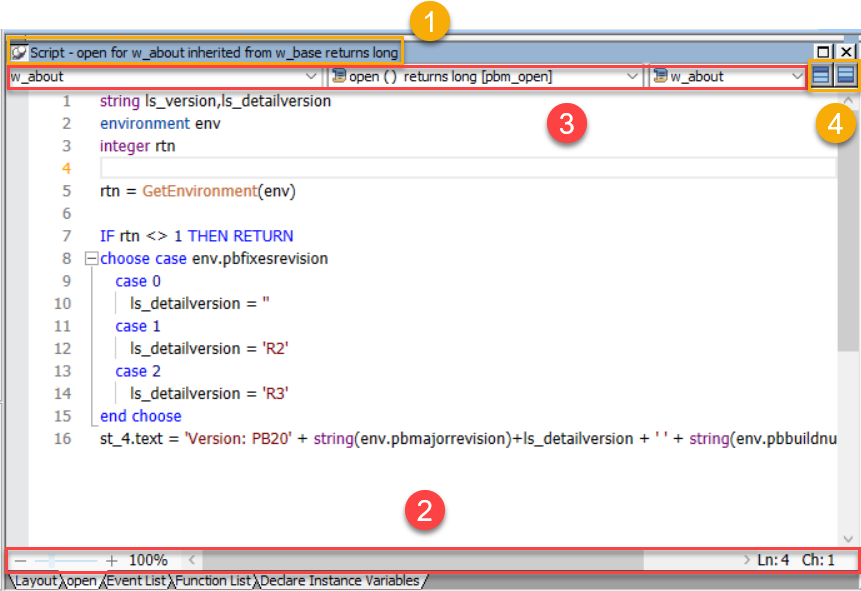The image size is (861, 591).
Task: Open the Declare Instance Variables tab
Action: (340, 580)
